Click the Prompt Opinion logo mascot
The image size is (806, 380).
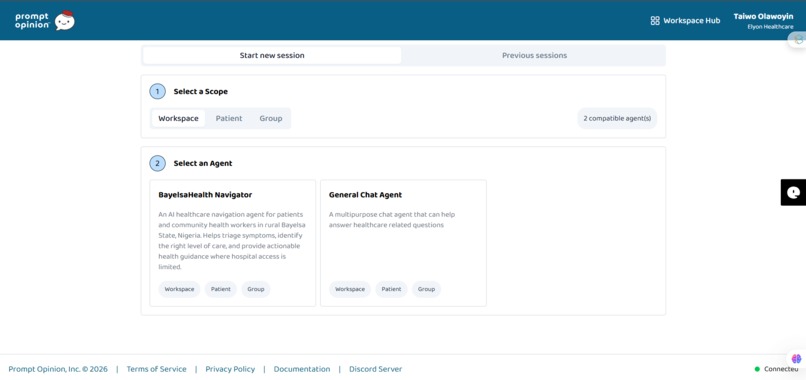[x=65, y=21]
